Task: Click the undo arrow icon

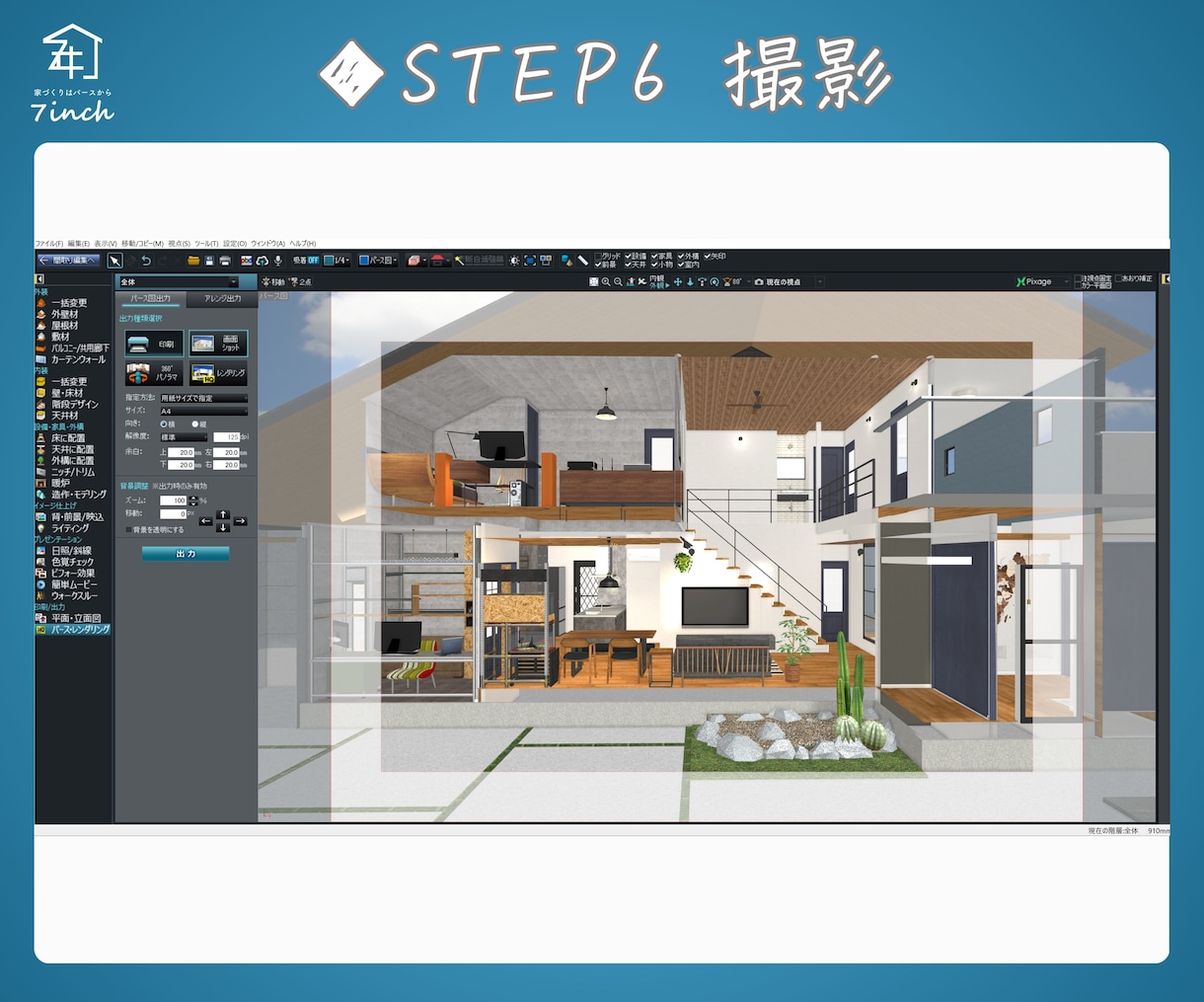Action: click(x=146, y=261)
